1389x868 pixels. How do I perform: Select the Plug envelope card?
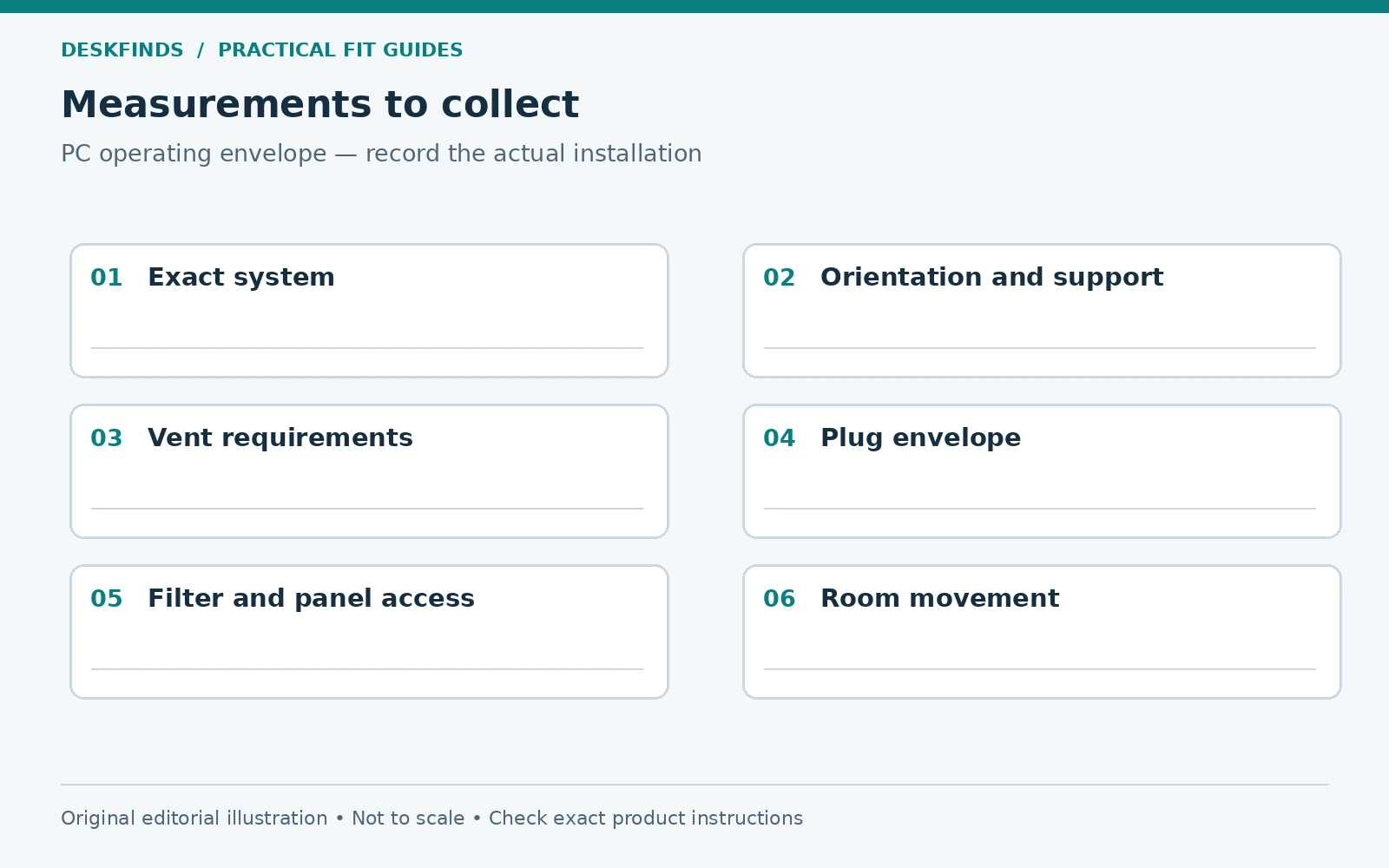coord(1042,471)
